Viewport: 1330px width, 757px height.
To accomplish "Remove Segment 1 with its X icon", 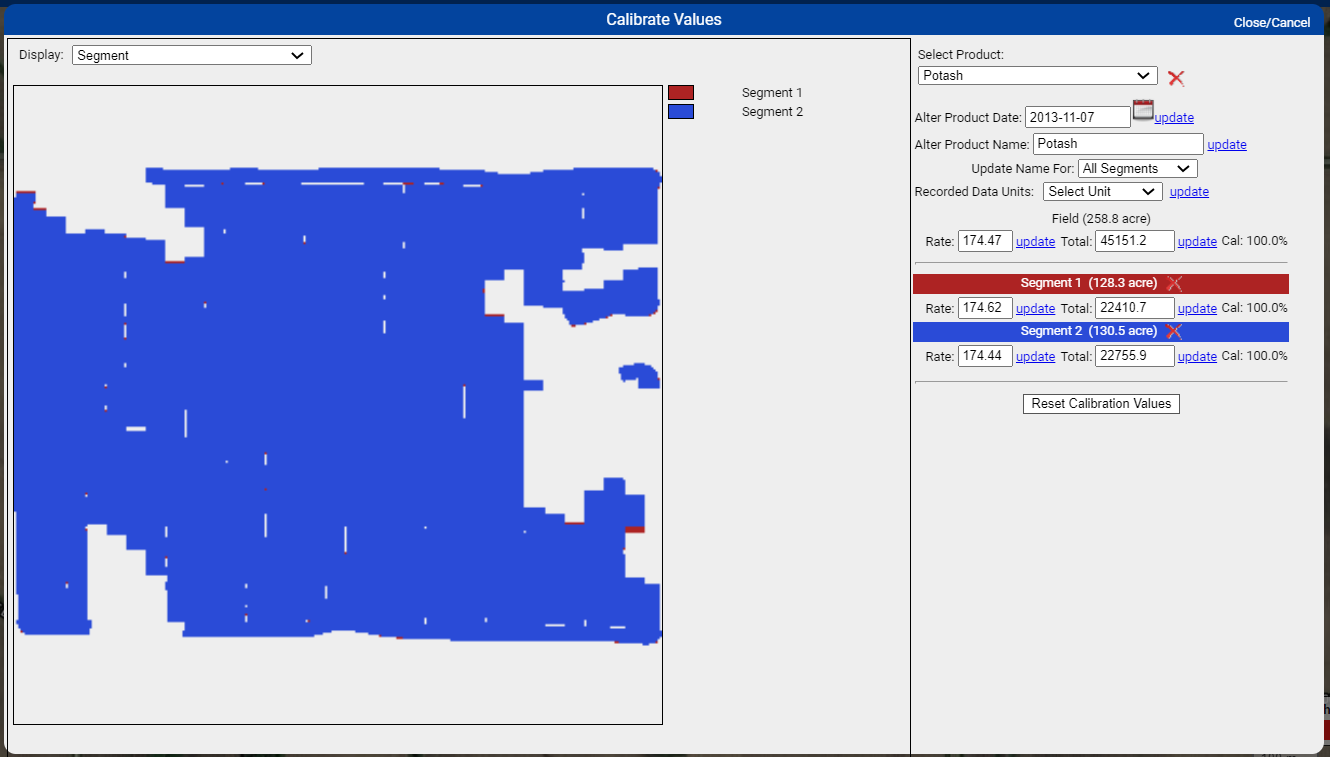I will (1174, 283).
